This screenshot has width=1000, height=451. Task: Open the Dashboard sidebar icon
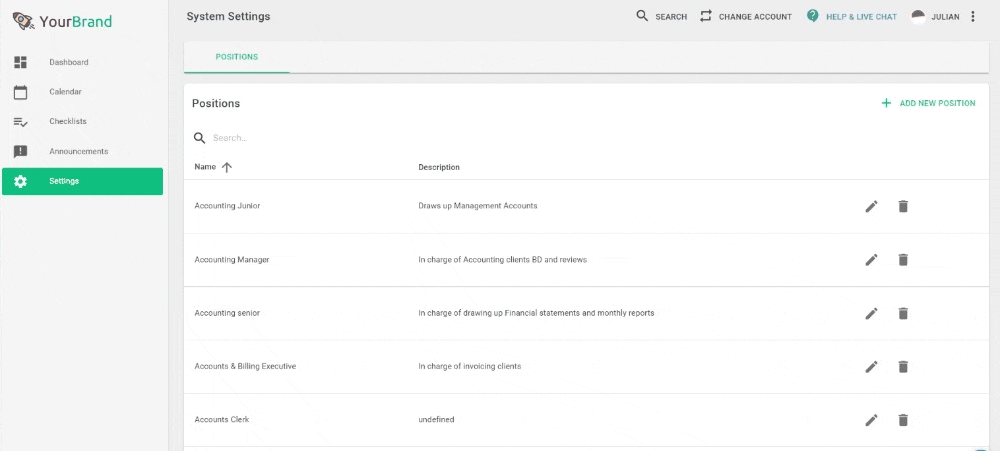[x=20, y=62]
